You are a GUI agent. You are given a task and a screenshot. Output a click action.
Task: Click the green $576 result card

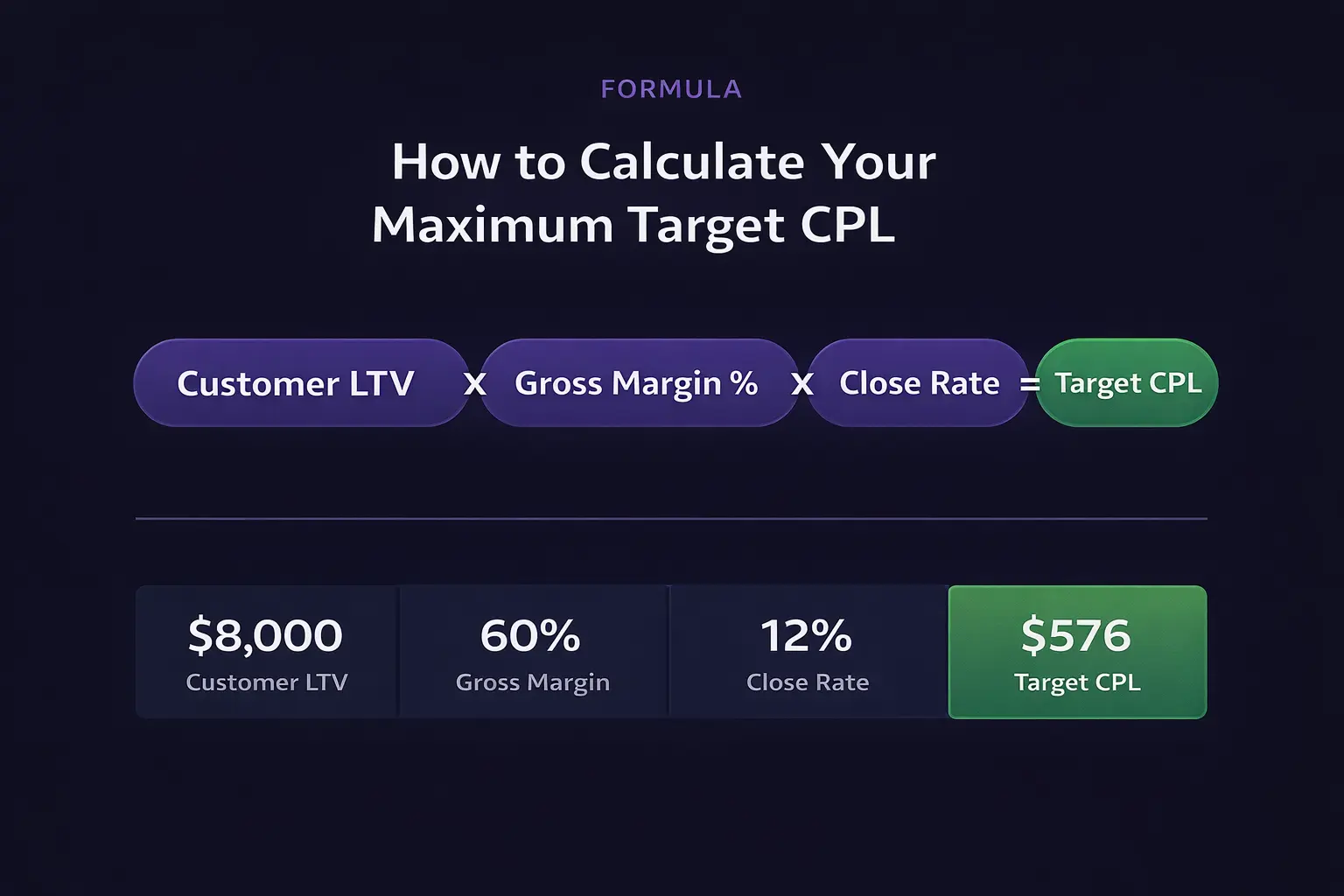click(1078, 652)
